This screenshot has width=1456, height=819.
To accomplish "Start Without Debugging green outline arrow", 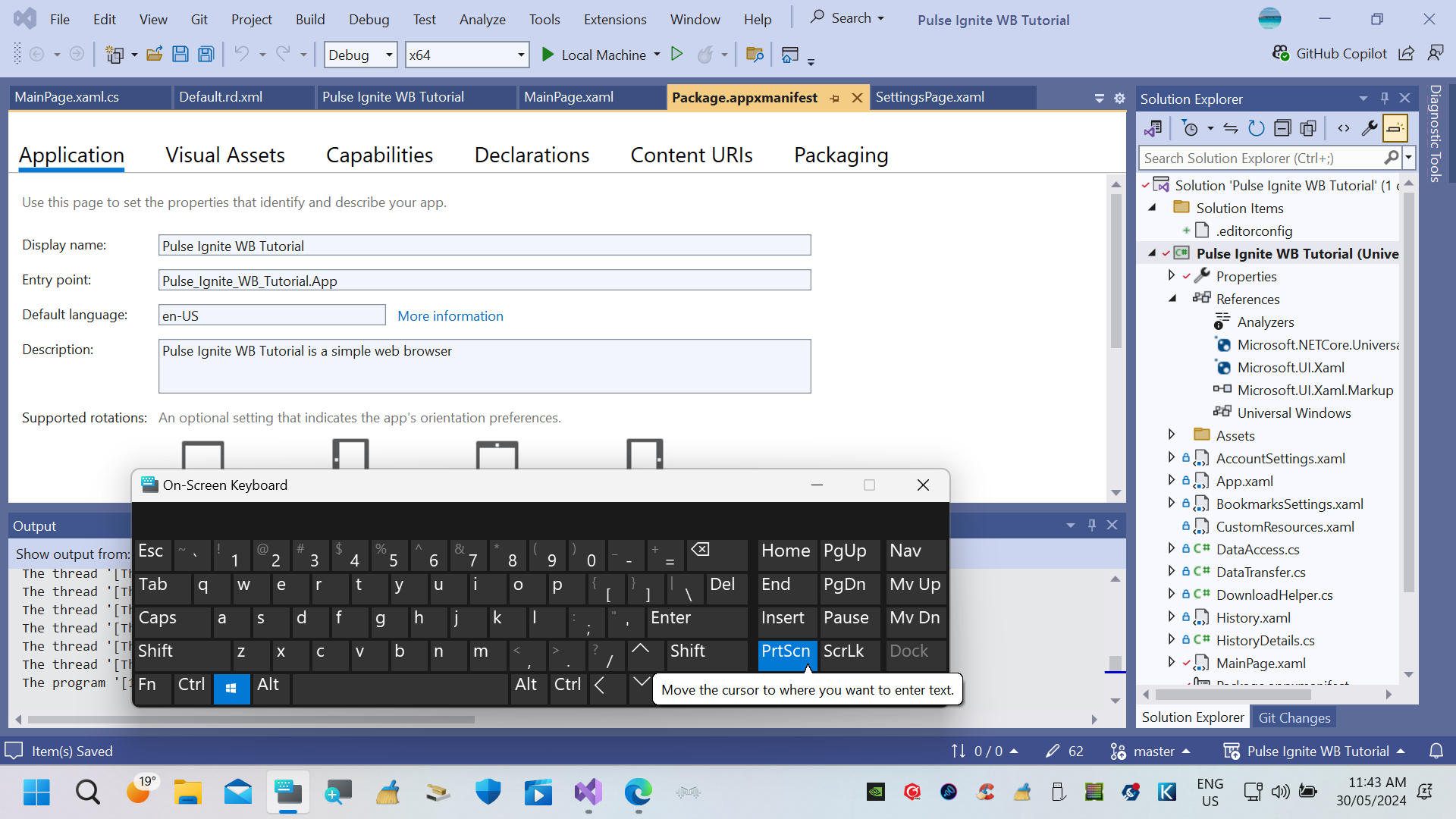I will click(677, 54).
